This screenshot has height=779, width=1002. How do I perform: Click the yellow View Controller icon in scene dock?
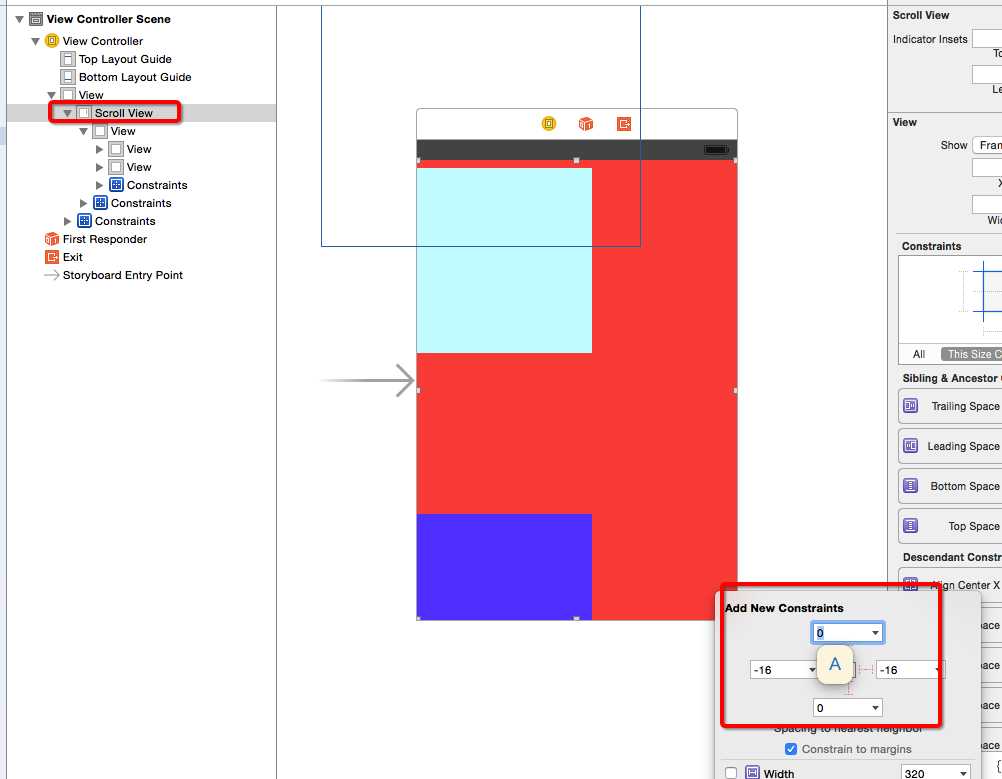point(548,123)
